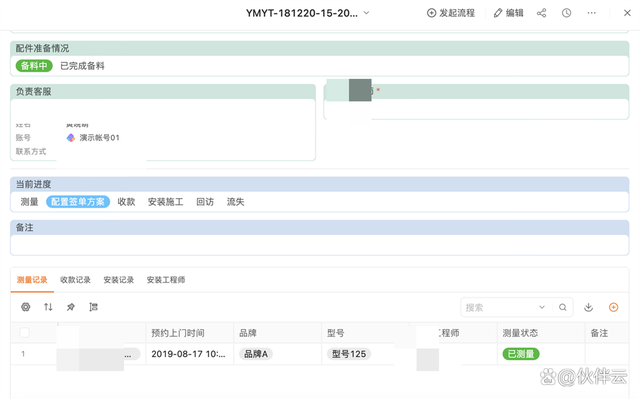Click 发起流程 button

click(x=451, y=13)
